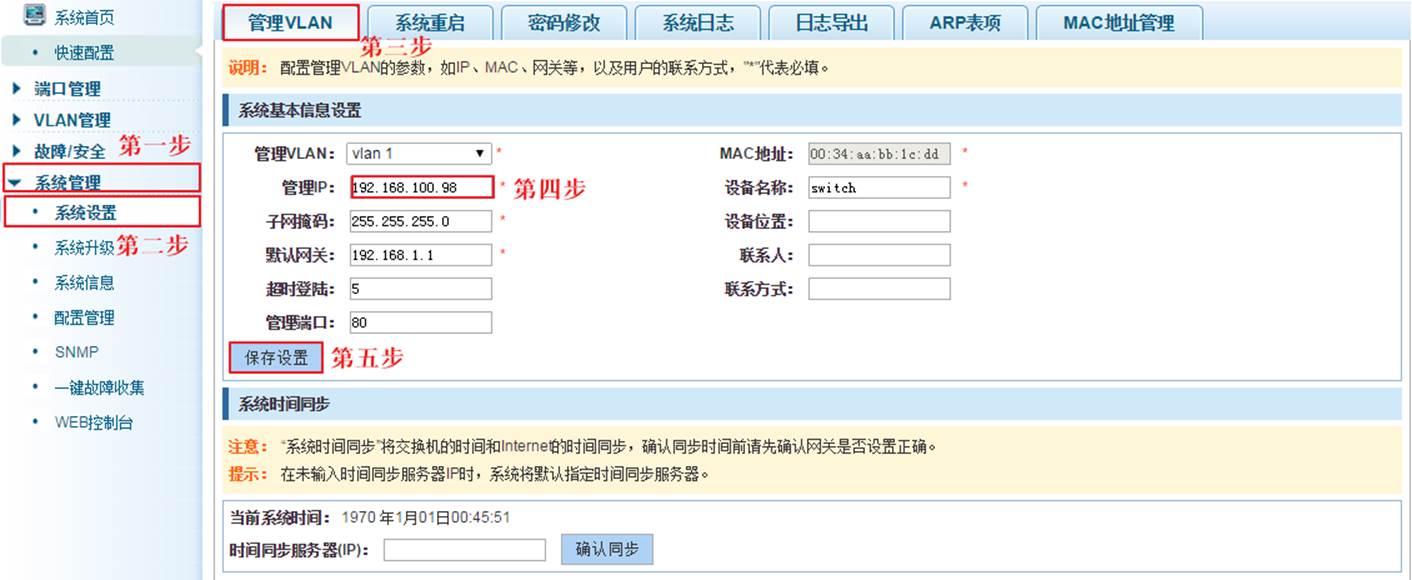Select 配置管理 from the sidebar
1412x580 pixels.
[84, 317]
